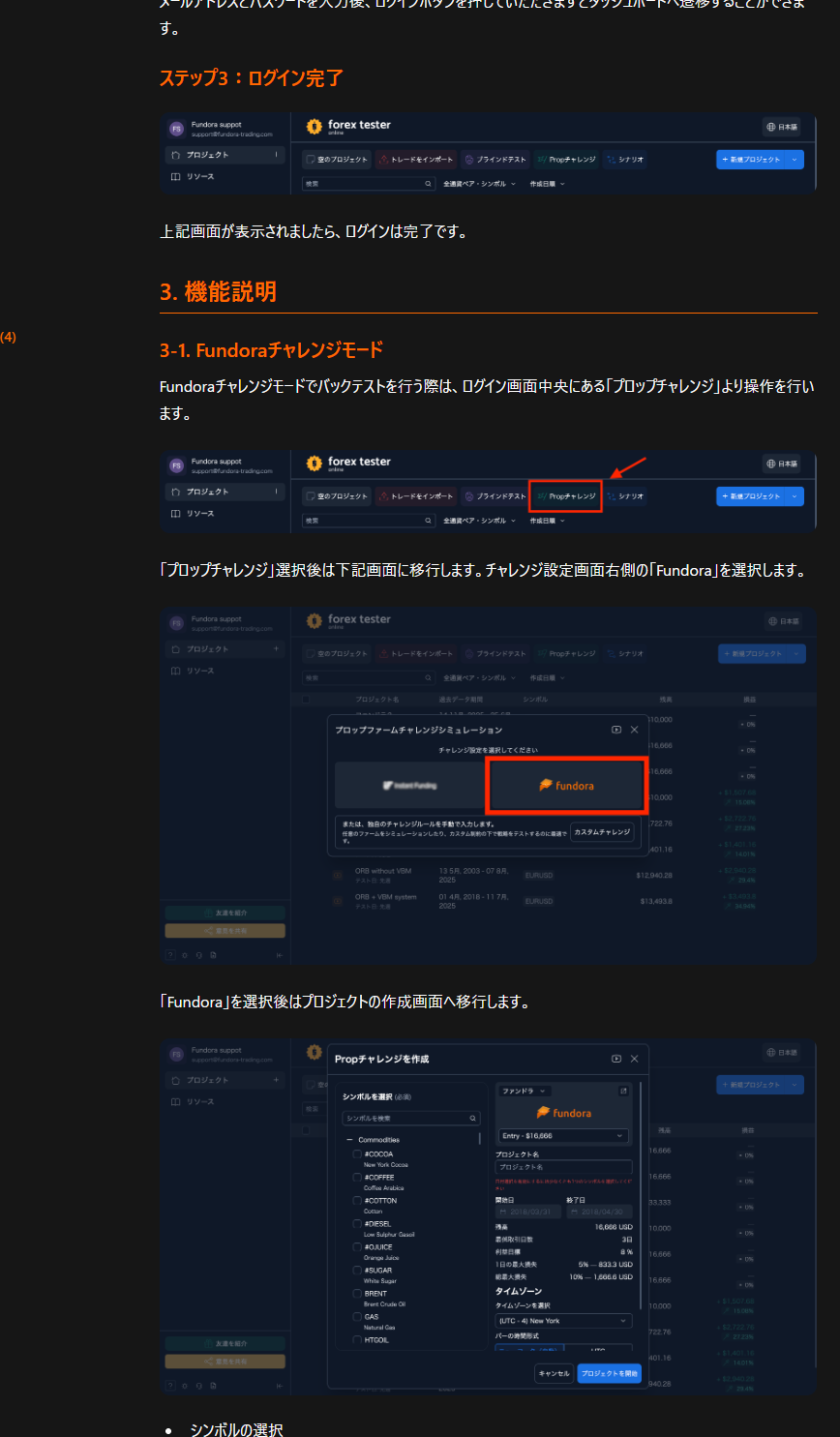Click the シンボルを検索 search field

tap(411, 1118)
